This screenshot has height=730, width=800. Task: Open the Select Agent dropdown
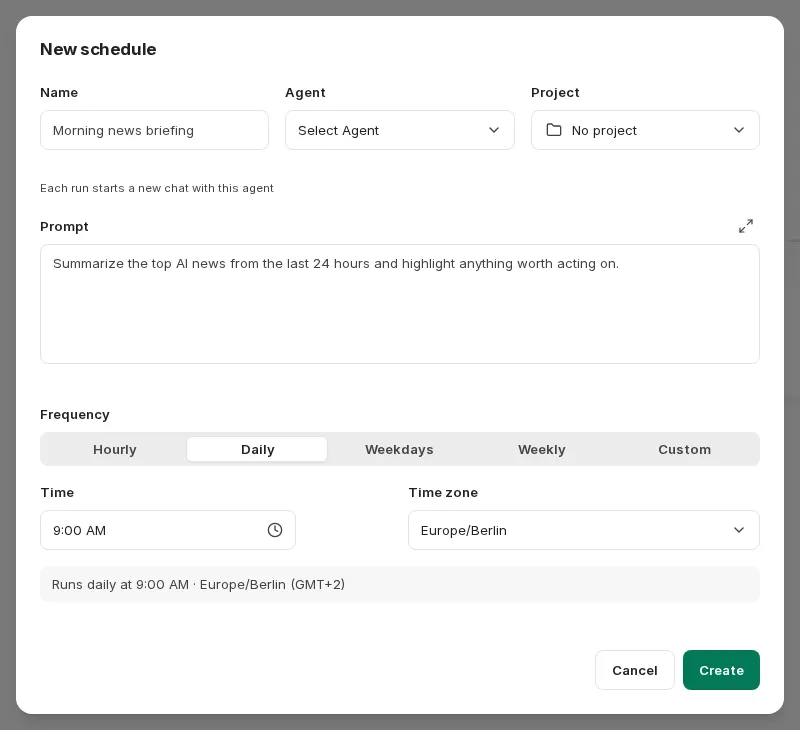399,130
